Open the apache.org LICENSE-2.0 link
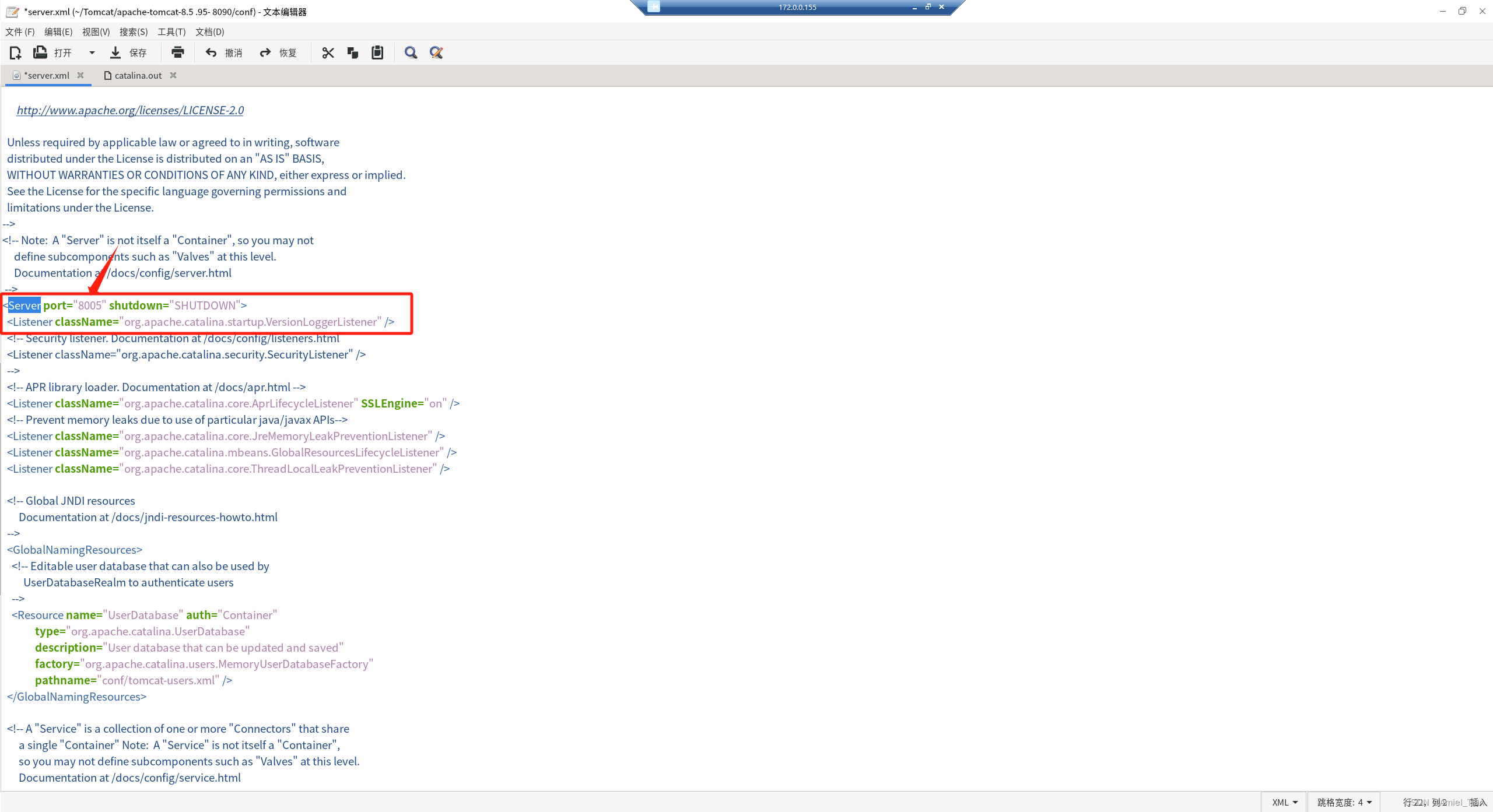Viewport: 1493px width, 812px height. click(x=130, y=110)
